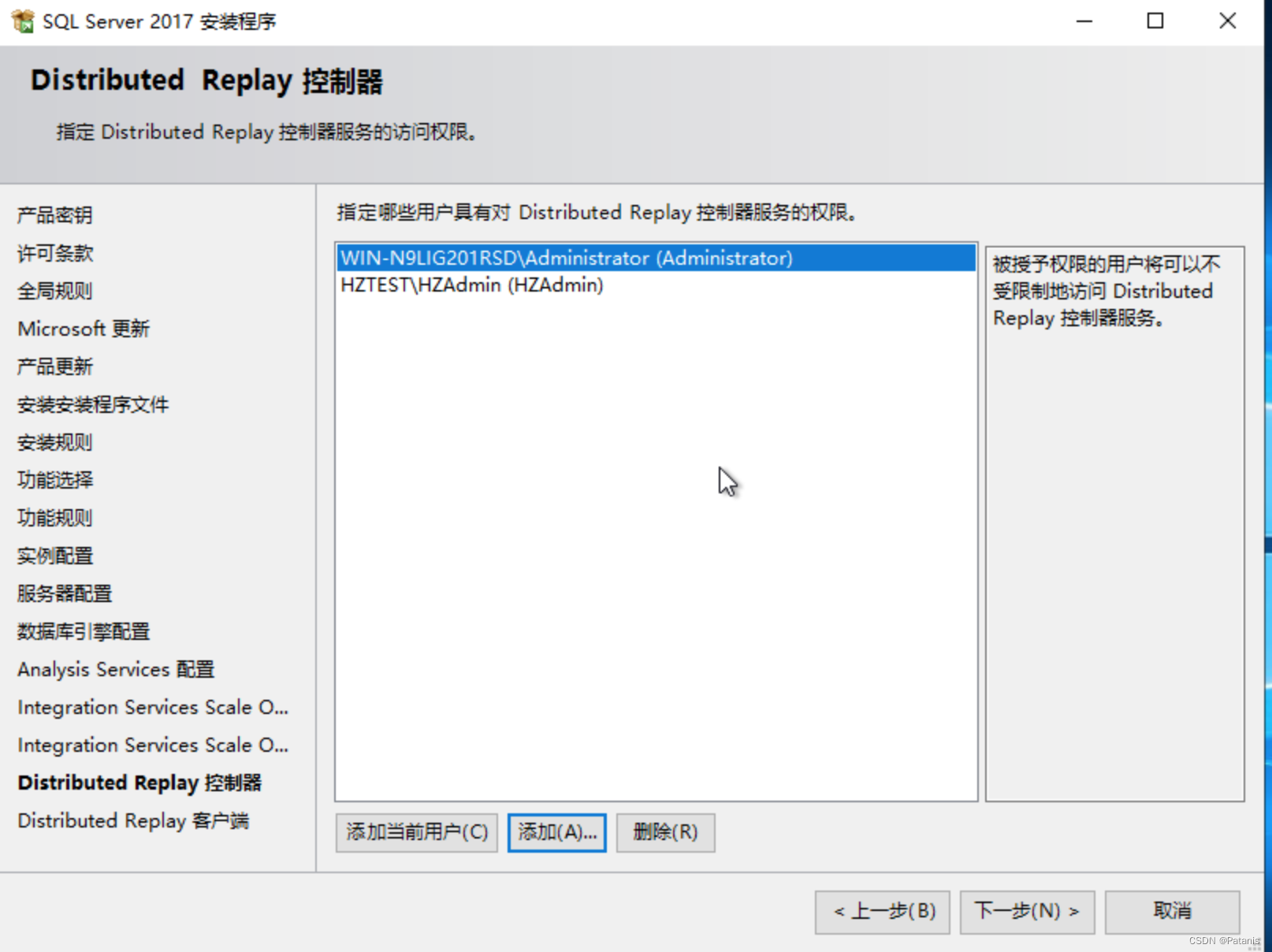Viewport: 1272px width, 952px height.
Task: Proceed with 下一步(N) button
Action: 1028,912
